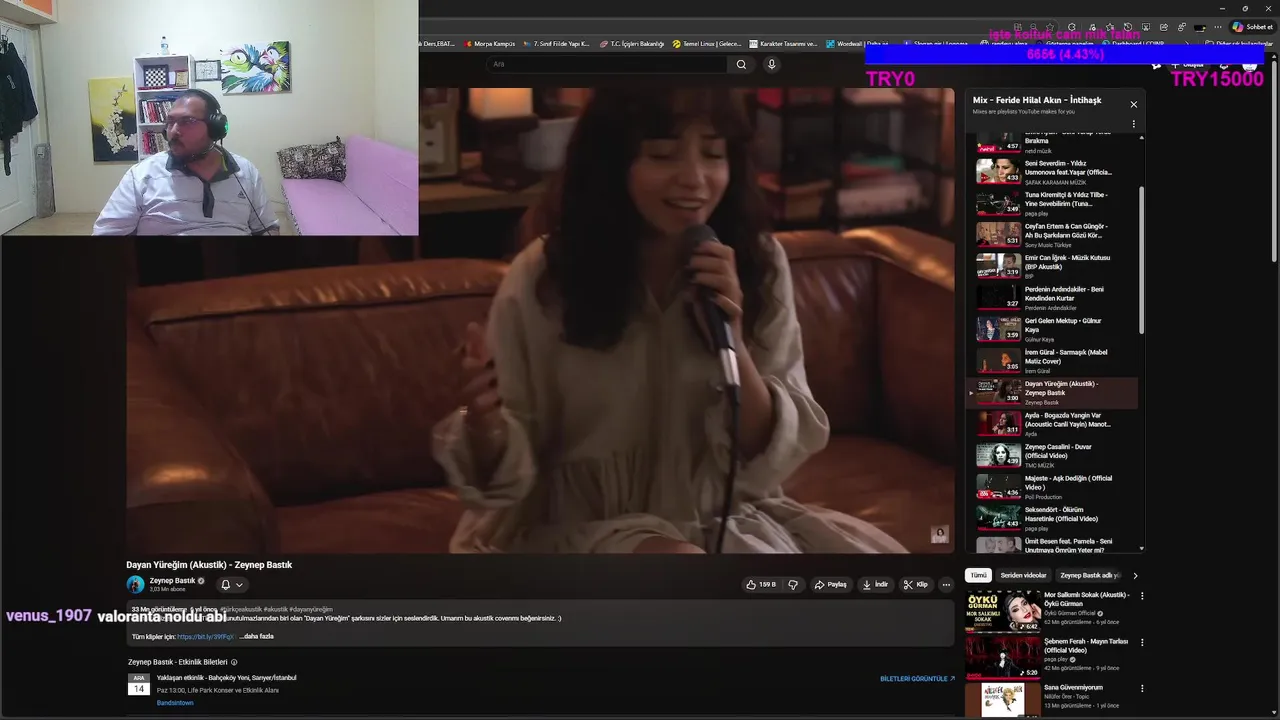
Task: Expand description with '...daha fazla'
Action: (x=256, y=636)
